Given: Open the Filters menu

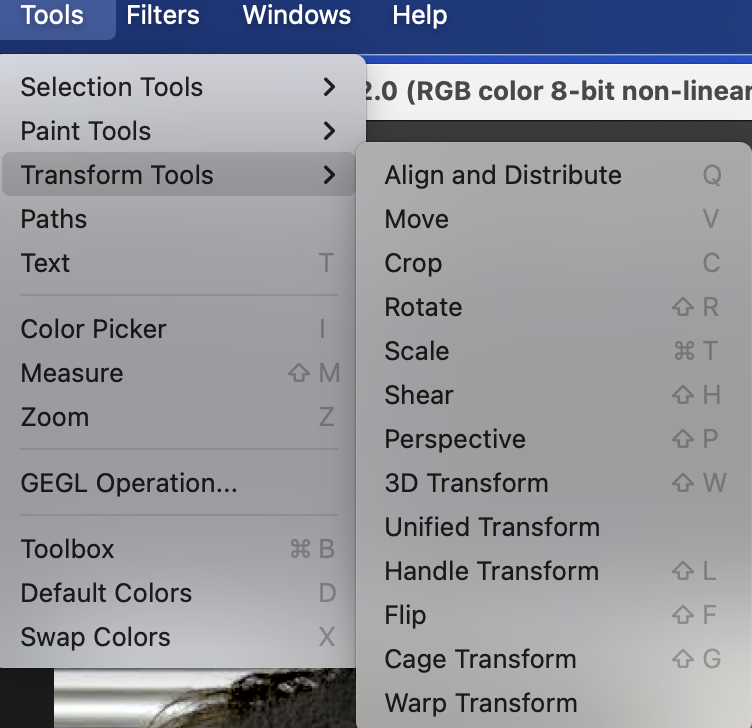Looking at the screenshot, I should coord(163,16).
